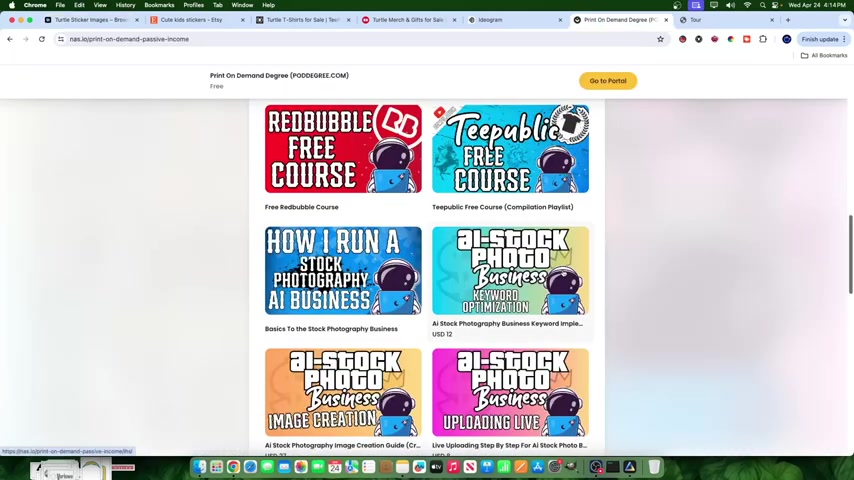Open the Window menu
Image resolution: width=854 pixels, height=480 pixels.
click(x=242, y=5)
